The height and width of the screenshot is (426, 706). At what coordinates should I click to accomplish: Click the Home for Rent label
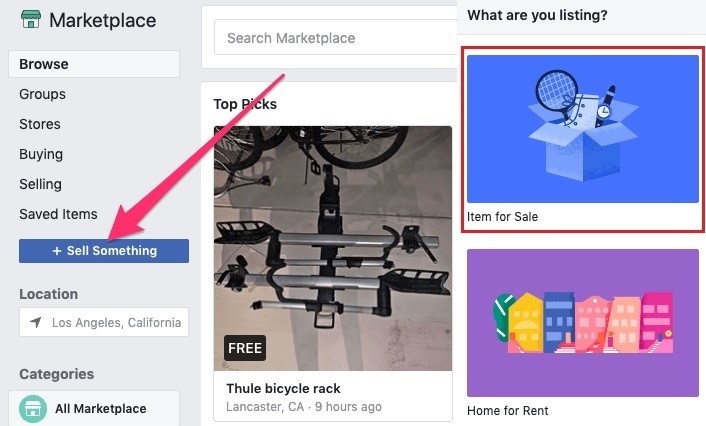click(x=507, y=411)
